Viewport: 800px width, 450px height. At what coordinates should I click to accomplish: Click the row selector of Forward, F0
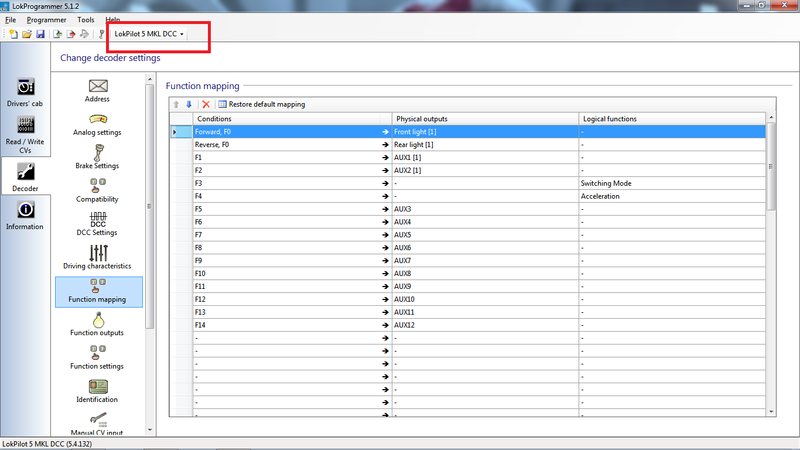pyautogui.click(x=181, y=132)
